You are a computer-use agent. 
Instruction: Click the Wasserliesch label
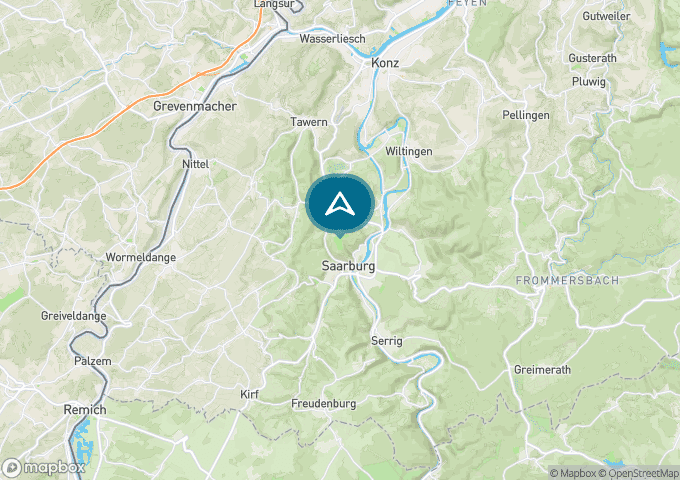(x=333, y=39)
